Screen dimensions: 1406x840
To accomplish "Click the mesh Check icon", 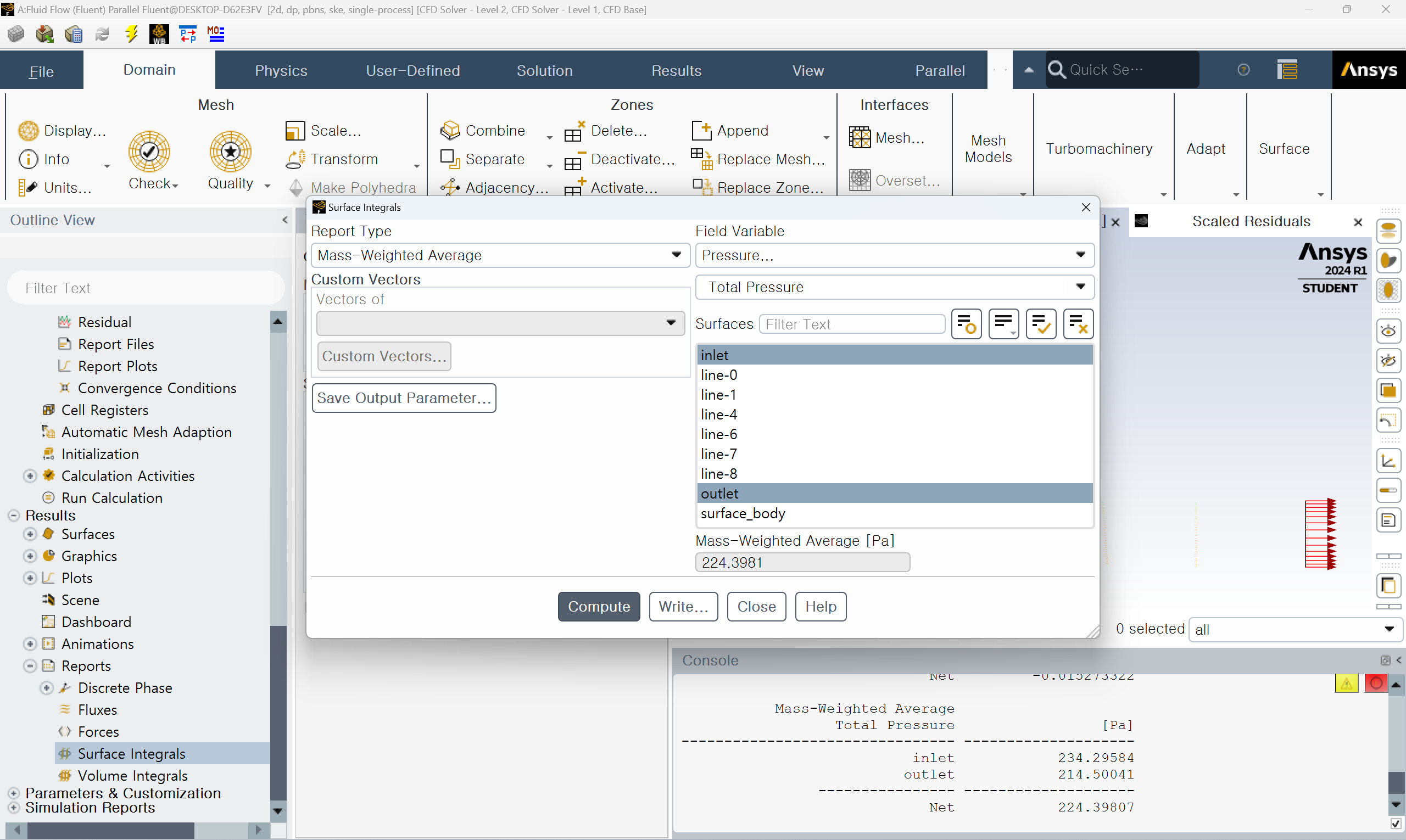I will click(x=149, y=152).
